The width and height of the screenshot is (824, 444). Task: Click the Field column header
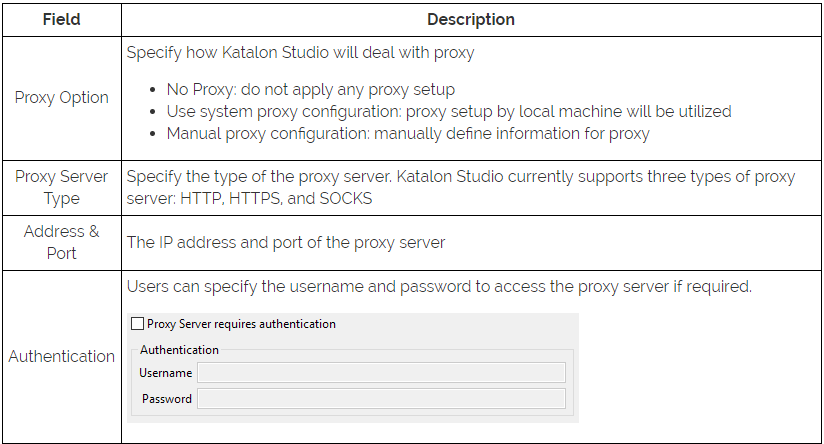pos(61,19)
